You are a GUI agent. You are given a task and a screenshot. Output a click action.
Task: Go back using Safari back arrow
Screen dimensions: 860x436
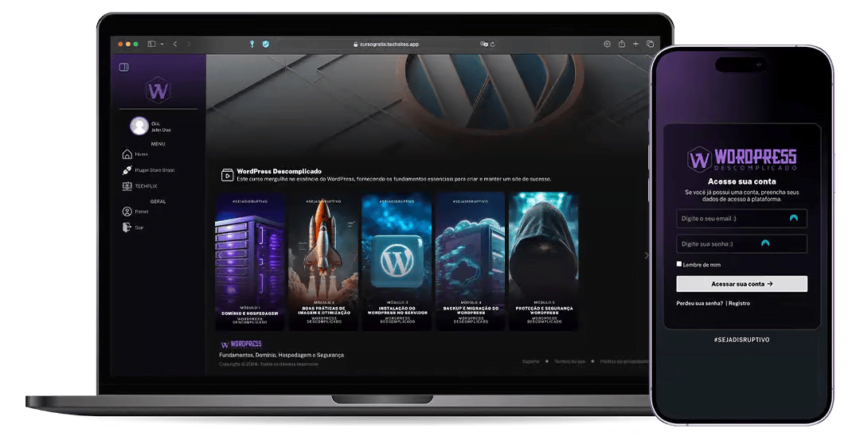point(175,44)
